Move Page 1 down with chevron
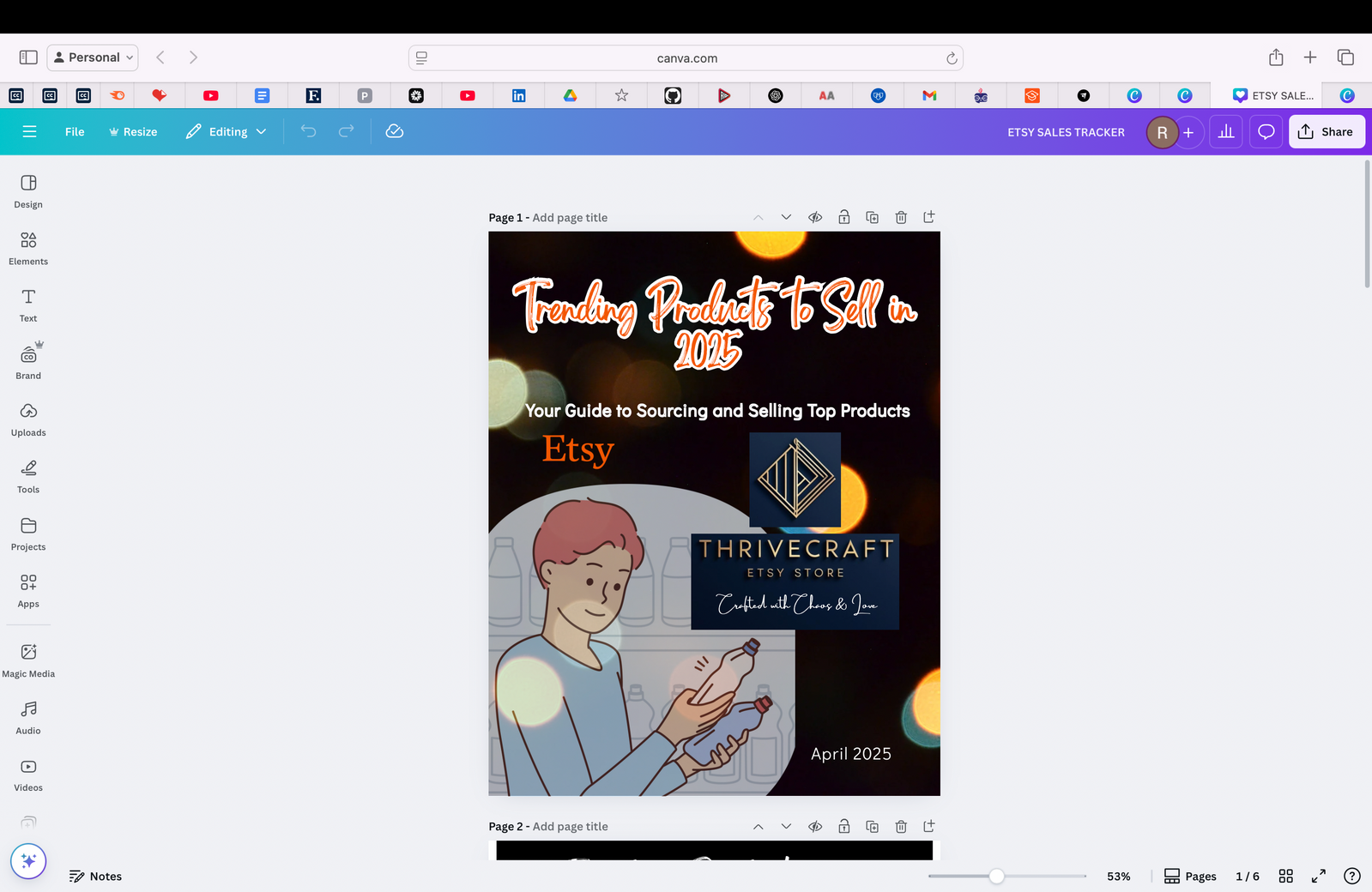This screenshot has height=892, width=1372. pos(786,218)
